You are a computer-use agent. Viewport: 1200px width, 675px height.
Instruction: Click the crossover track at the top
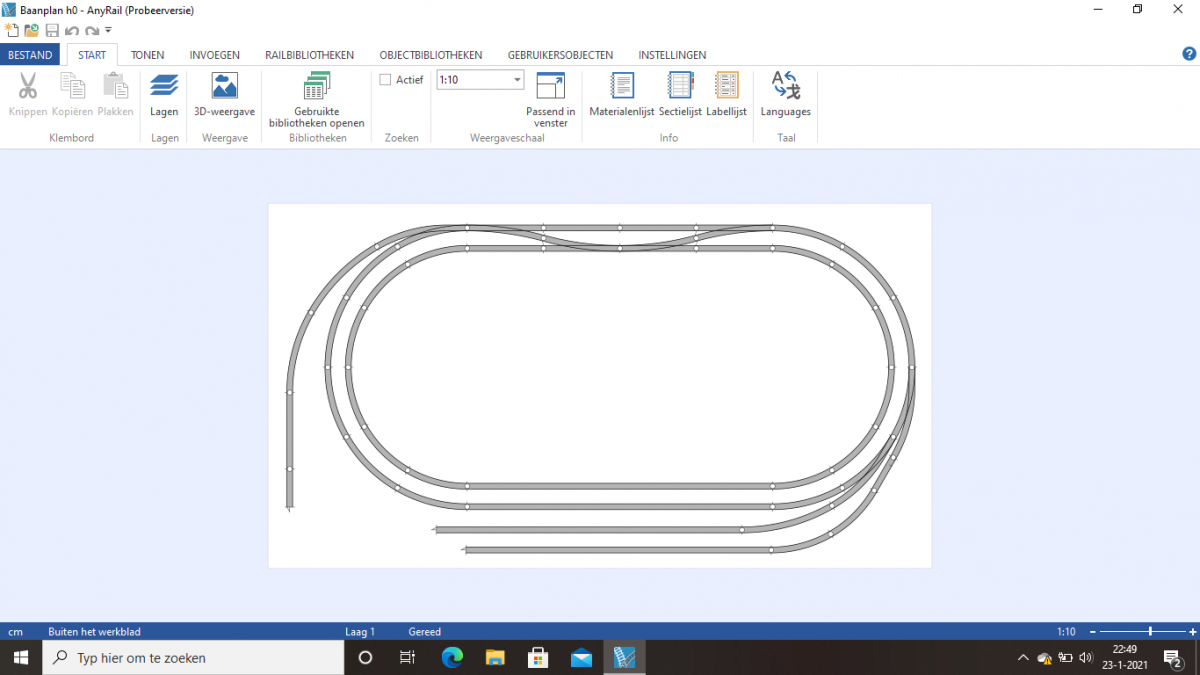click(619, 238)
